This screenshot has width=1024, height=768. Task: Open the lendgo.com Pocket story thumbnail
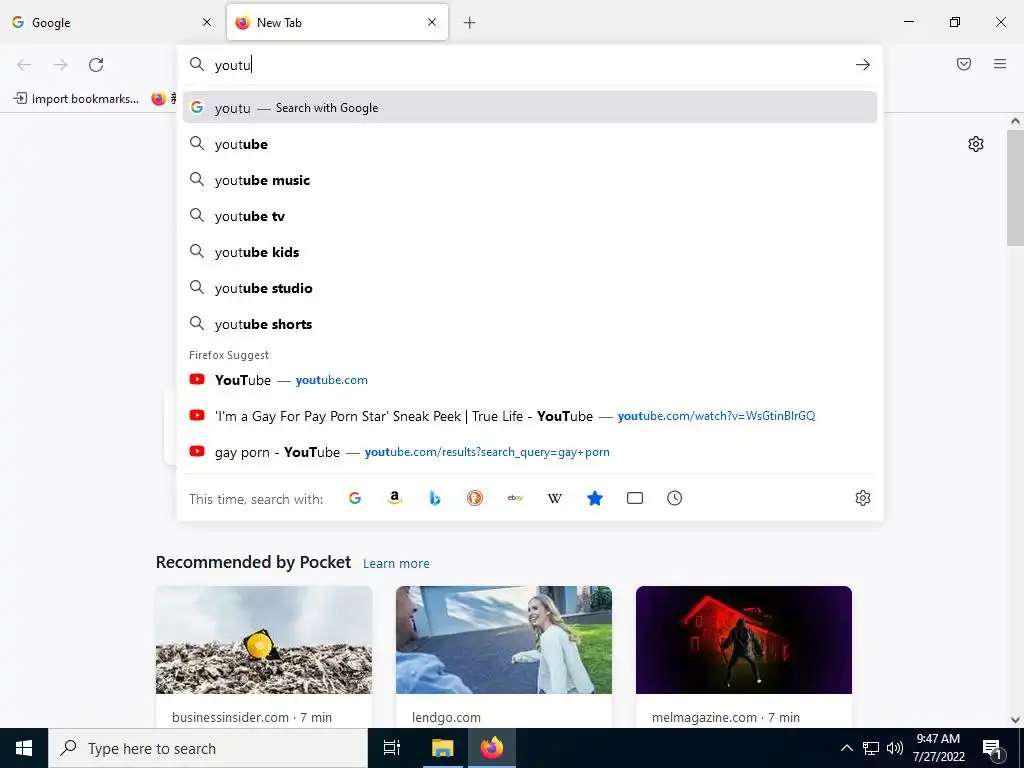pos(504,640)
